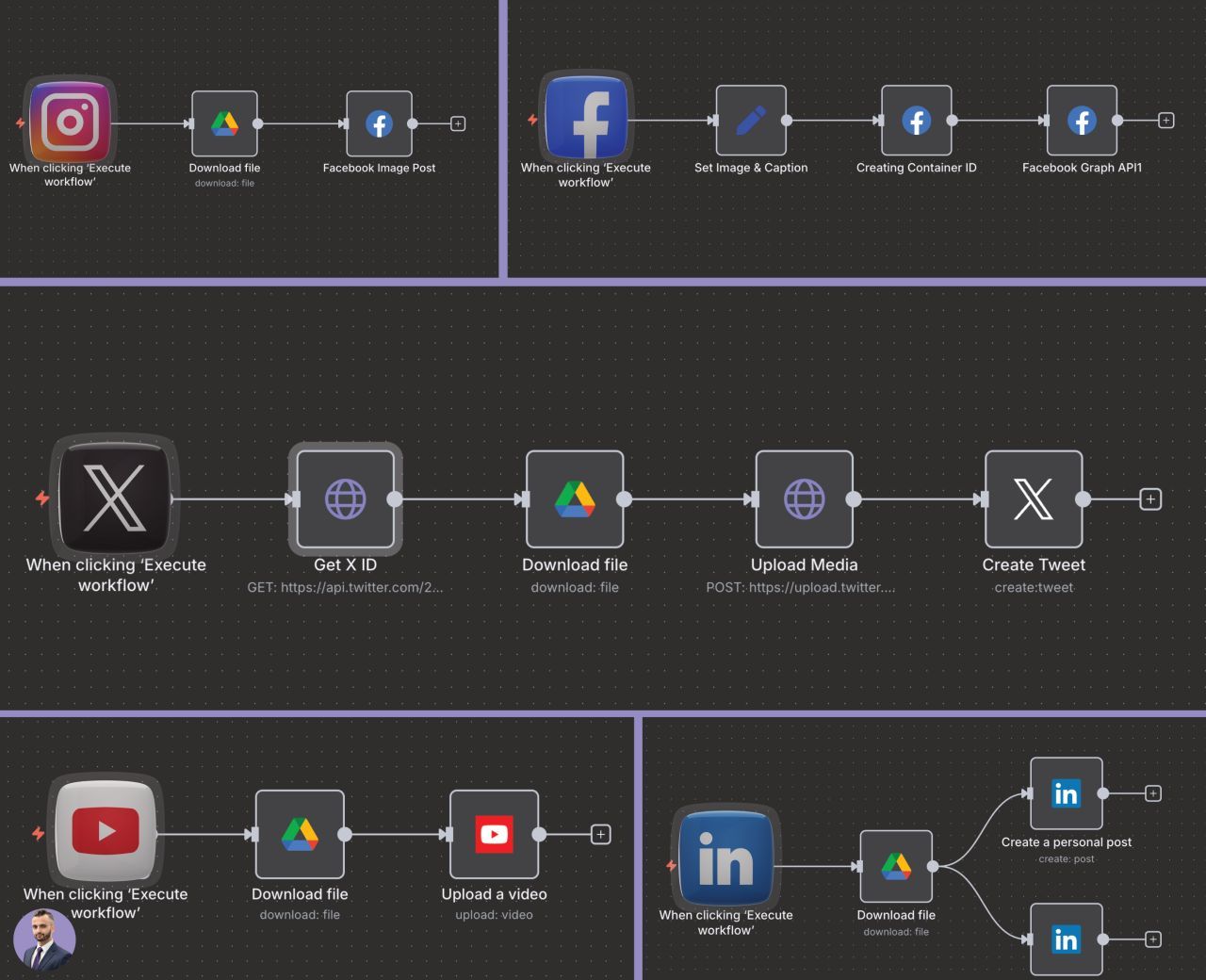The height and width of the screenshot is (980, 1206).
Task: Open the Creating Container ID node
Action: click(917, 121)
